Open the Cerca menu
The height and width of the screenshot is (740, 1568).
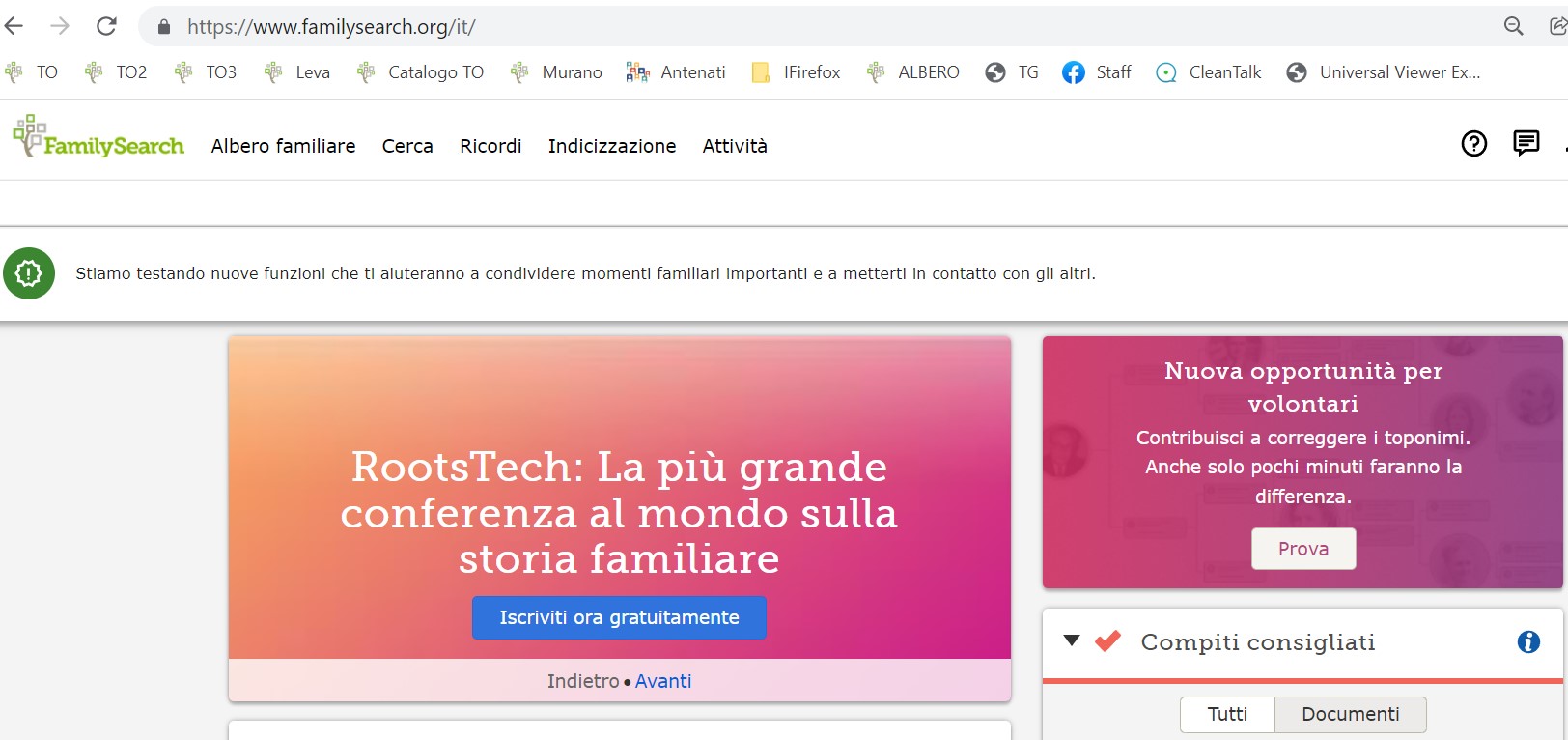(407, 146)
